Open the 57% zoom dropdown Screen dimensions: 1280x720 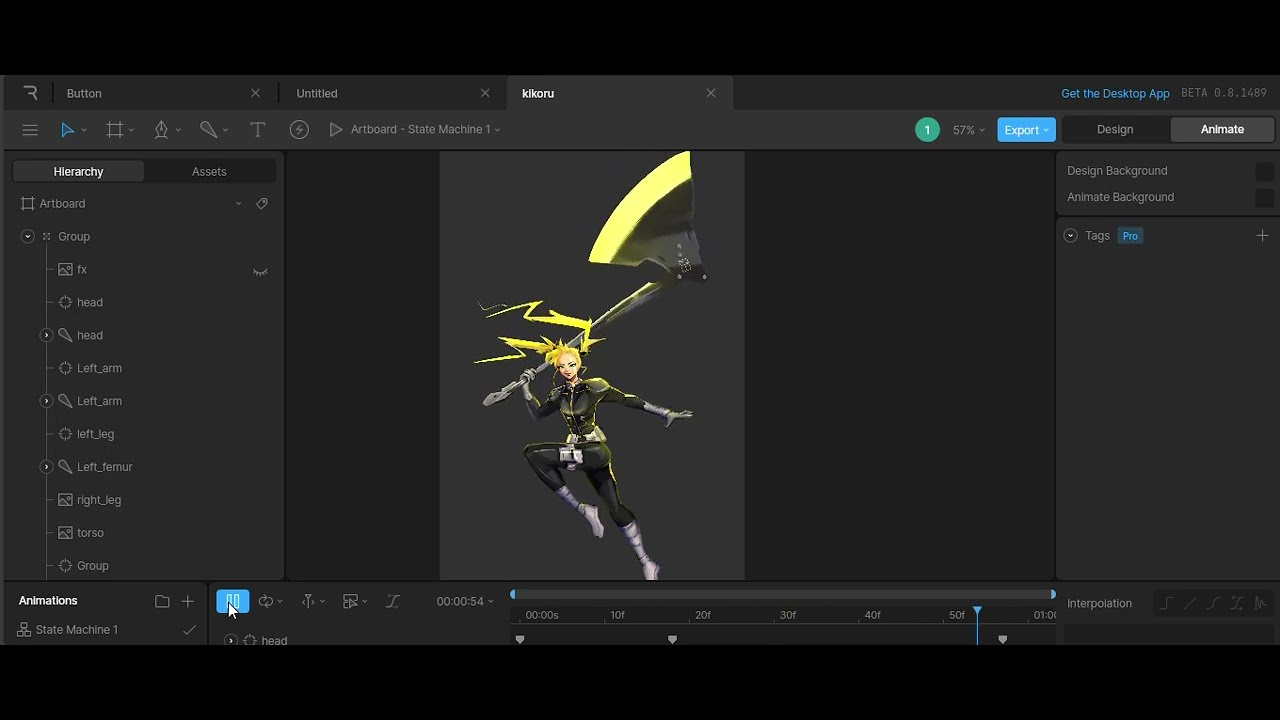click(x=968, y=130)
